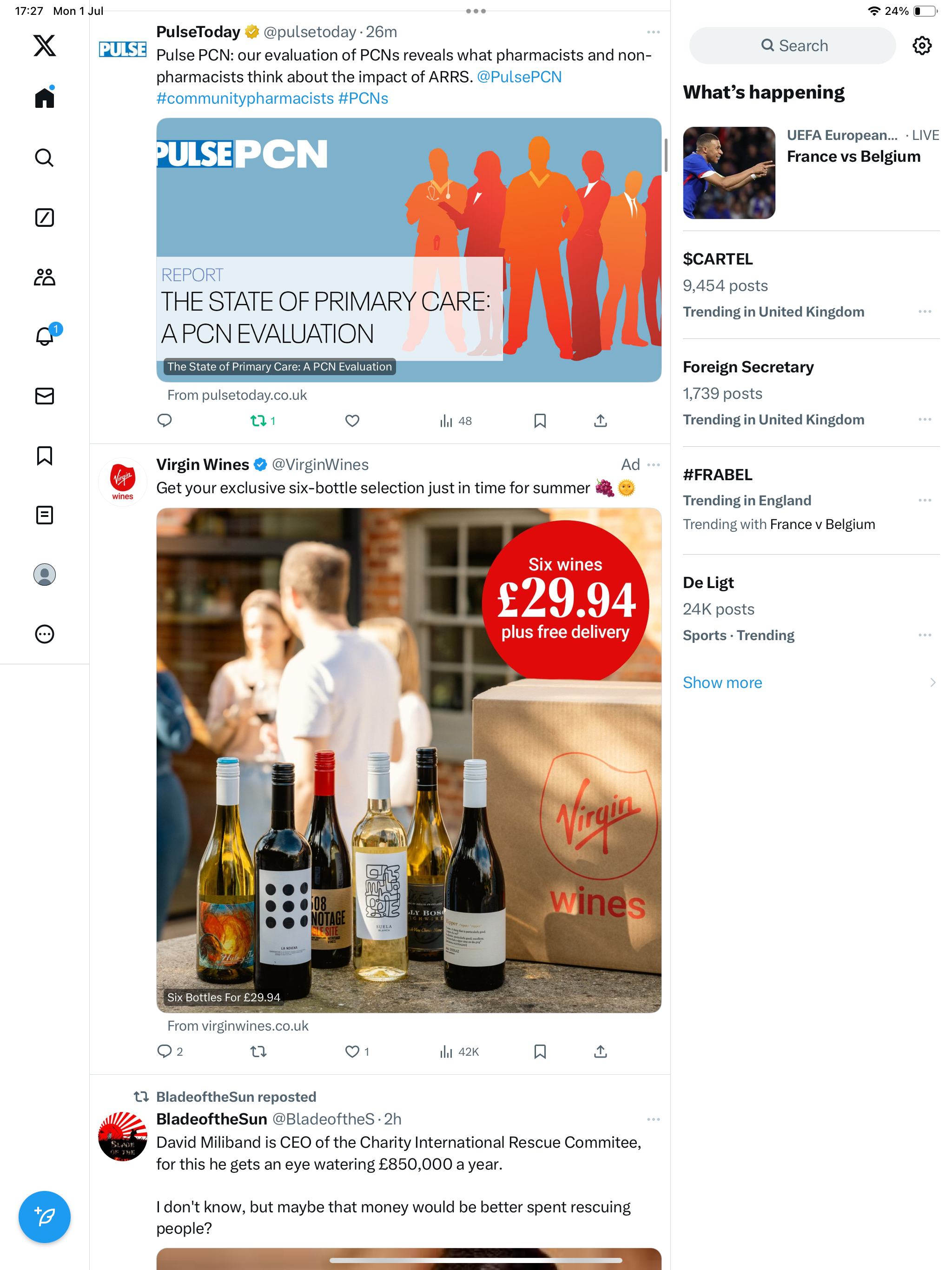The image size is (952, 1270).
Task: Compose a new post with floating button
Action: coord(44,1217)
